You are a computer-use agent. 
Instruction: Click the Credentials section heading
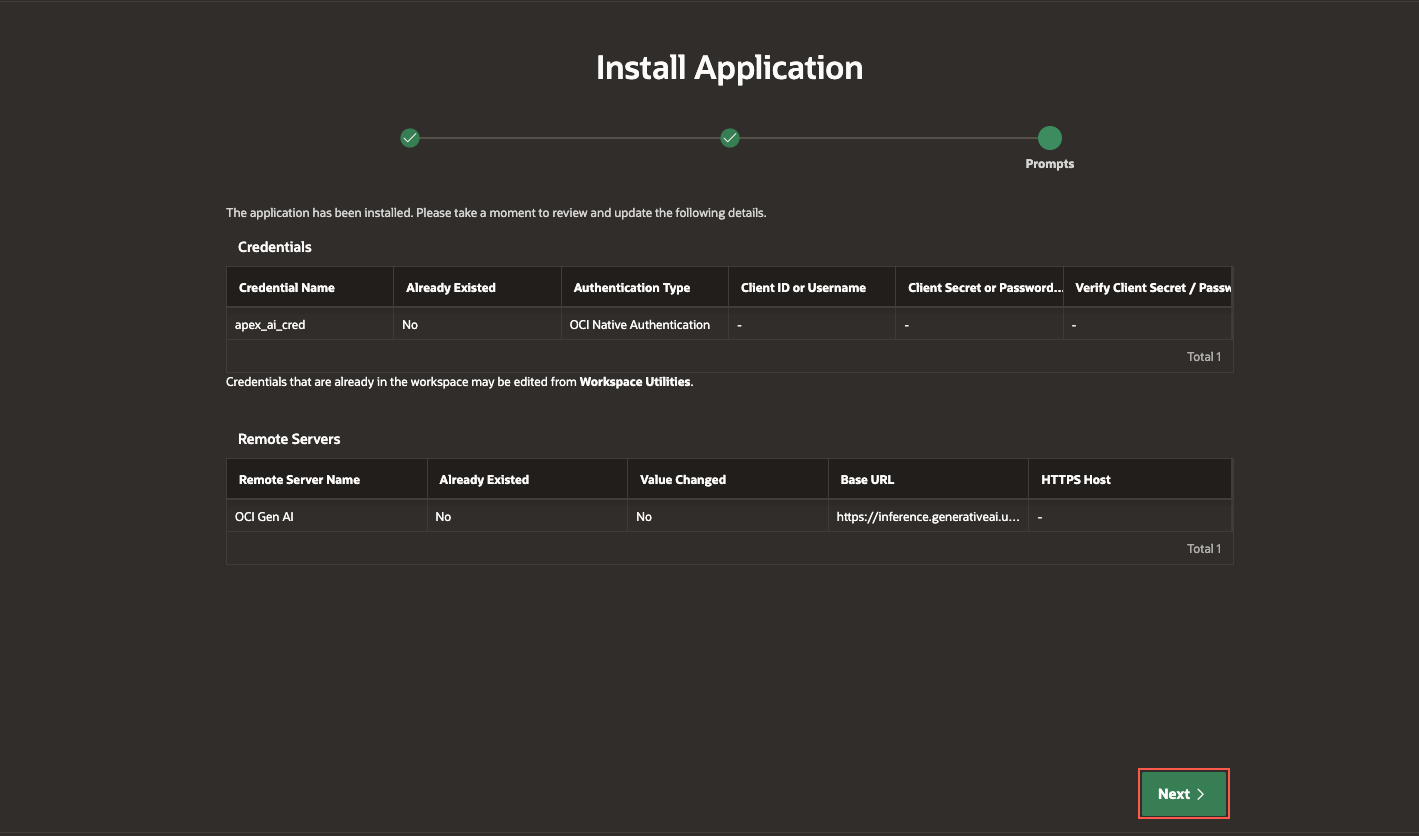[275, 247]
